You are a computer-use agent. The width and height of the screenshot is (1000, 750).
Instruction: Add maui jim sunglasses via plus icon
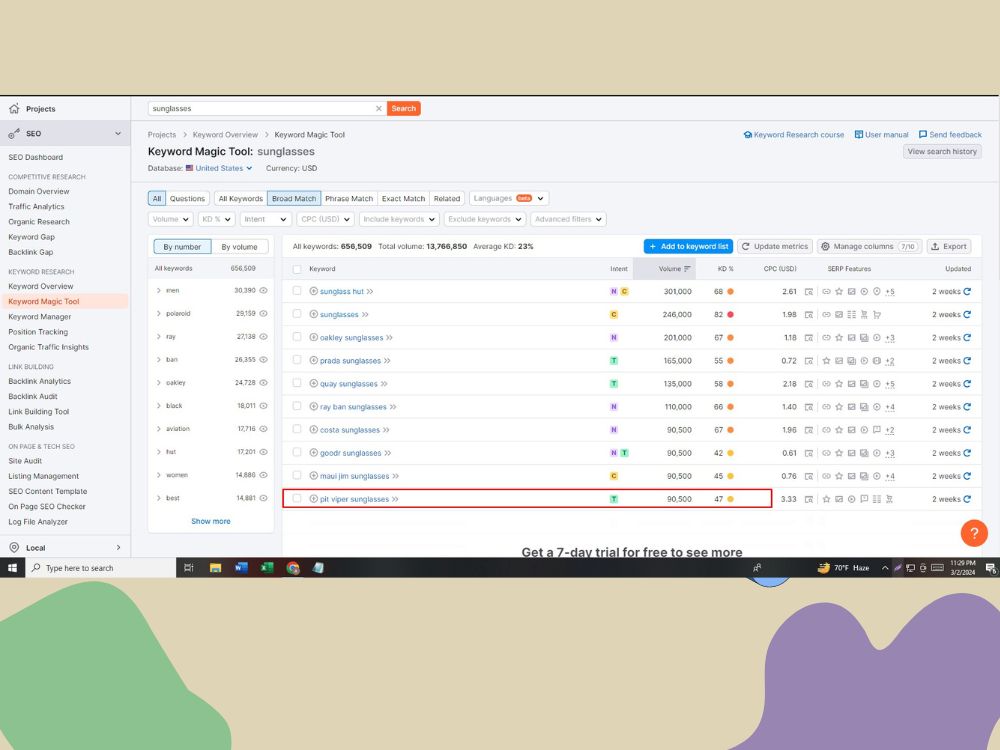click(x=313, y=475)
